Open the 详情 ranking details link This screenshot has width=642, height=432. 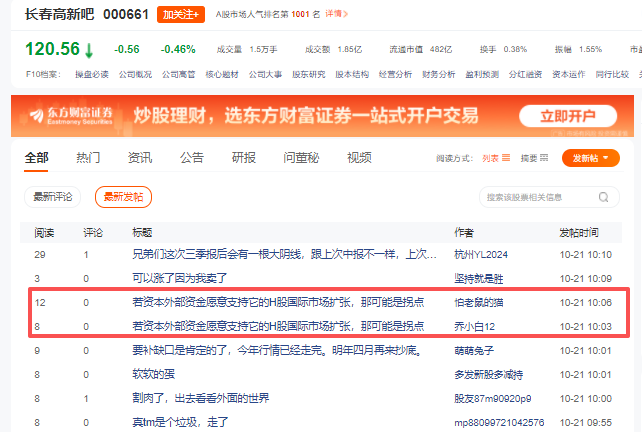click(337, 14)
